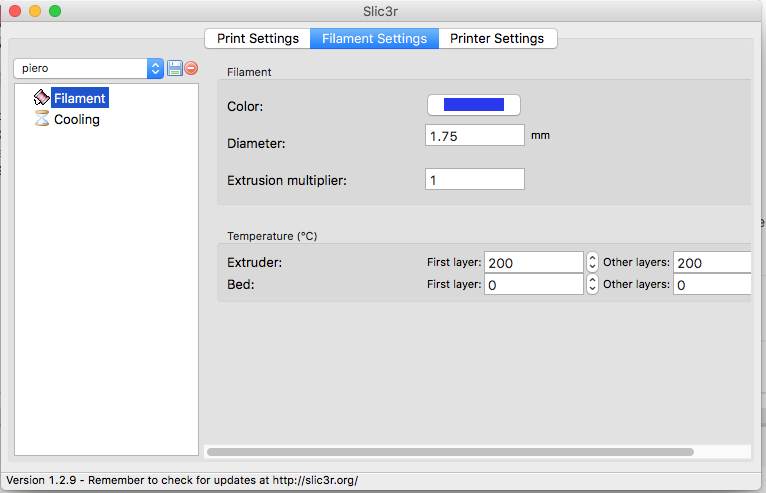Click the Extrusion multiplier input field
Screen dimensions: 766x493
point(475,180)
